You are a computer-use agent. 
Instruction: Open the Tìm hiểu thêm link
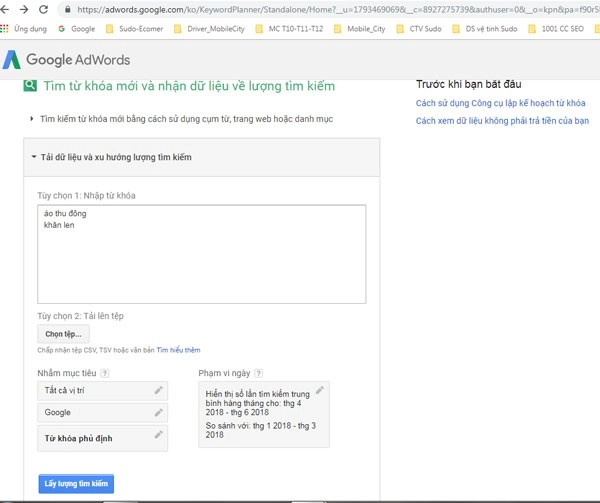pos(178,350)
